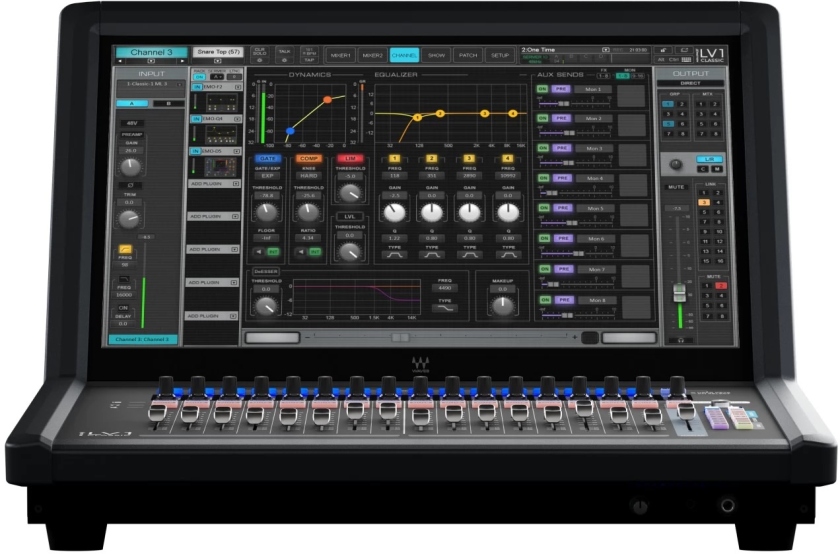
Task: Tap tempo with TAP button
Action: point(309,60)
